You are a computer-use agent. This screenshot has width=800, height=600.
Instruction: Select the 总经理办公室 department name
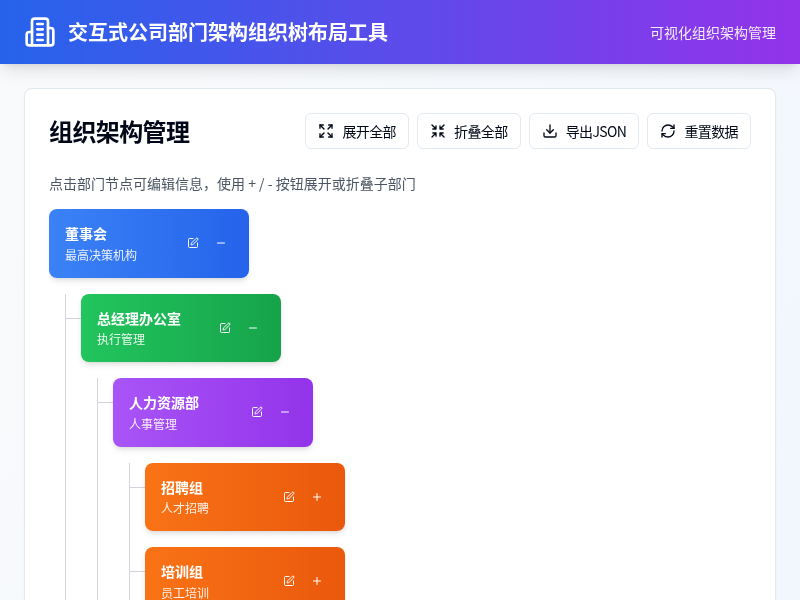point(139,319)
